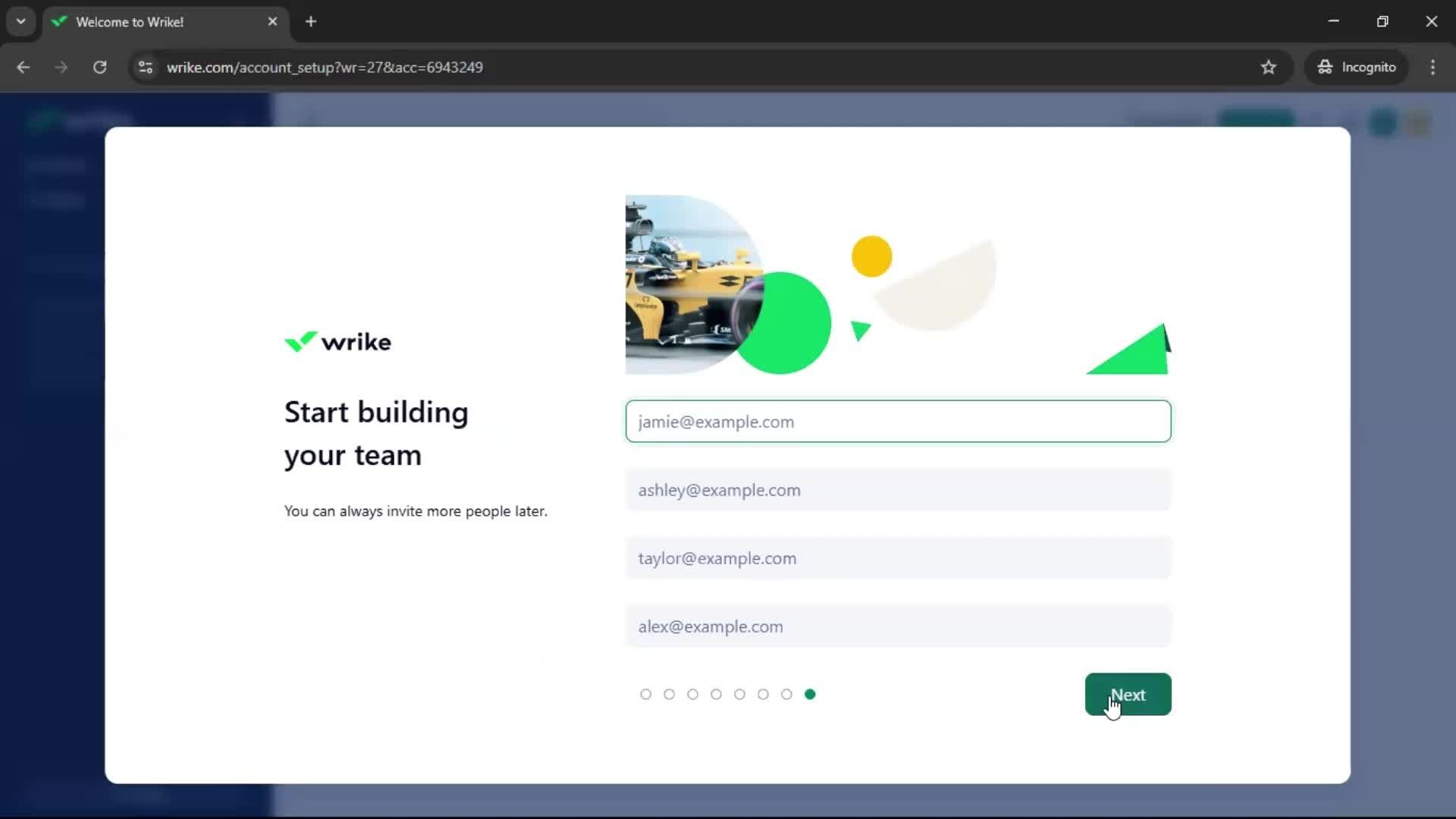Close the Welcome to Wrike tab
The width and height of the screenshot is (1456, 819).
[x=272, y=21]
